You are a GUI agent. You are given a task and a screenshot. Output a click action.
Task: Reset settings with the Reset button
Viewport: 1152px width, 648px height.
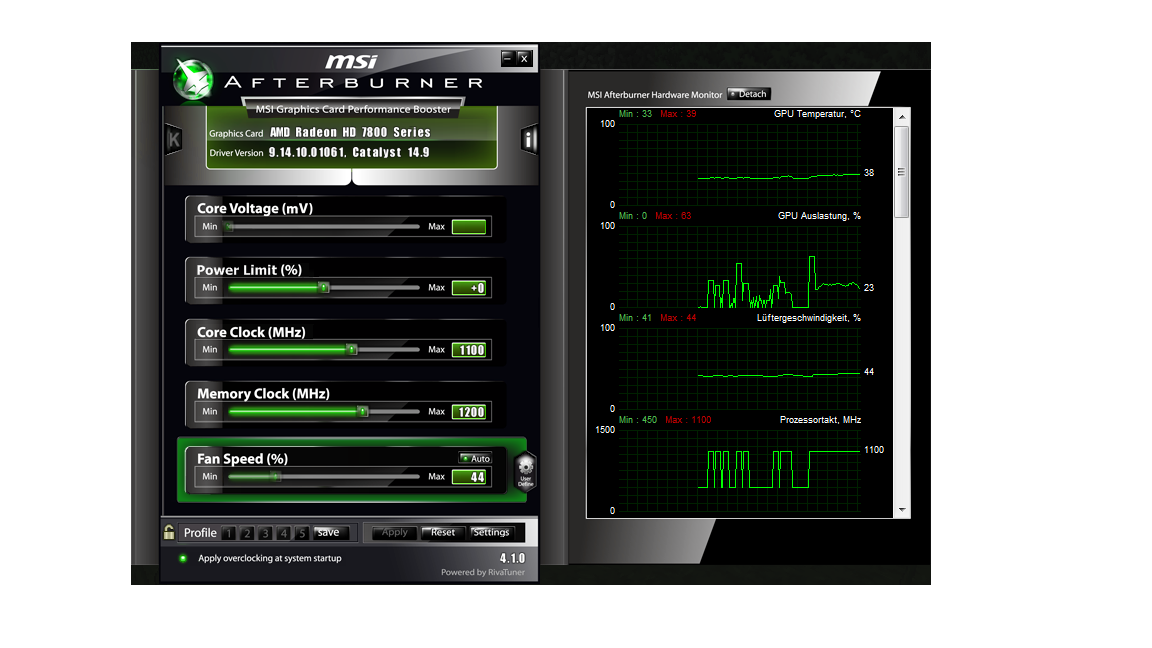click(443, 533)
